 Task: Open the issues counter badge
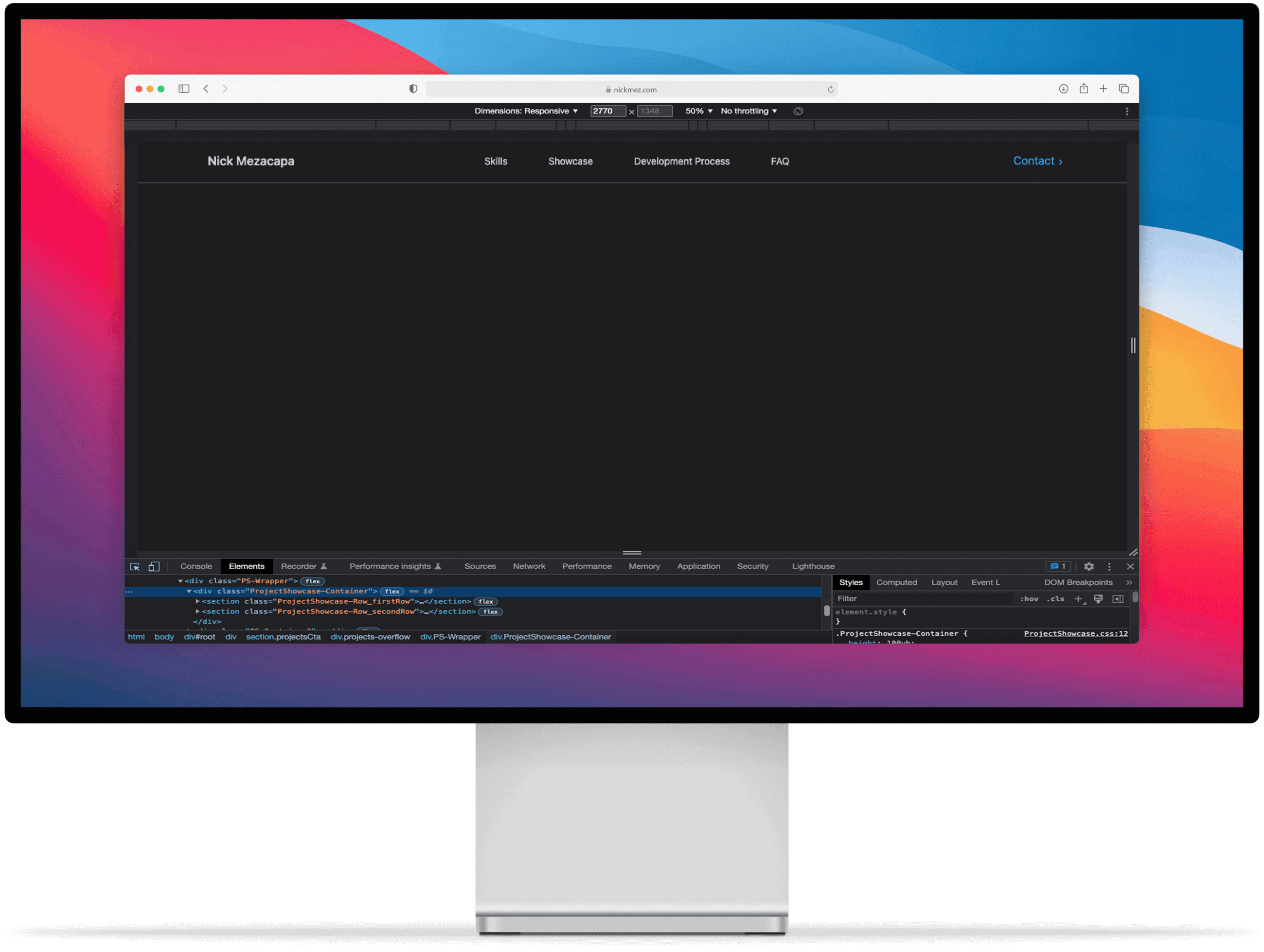pos(1058,566)
